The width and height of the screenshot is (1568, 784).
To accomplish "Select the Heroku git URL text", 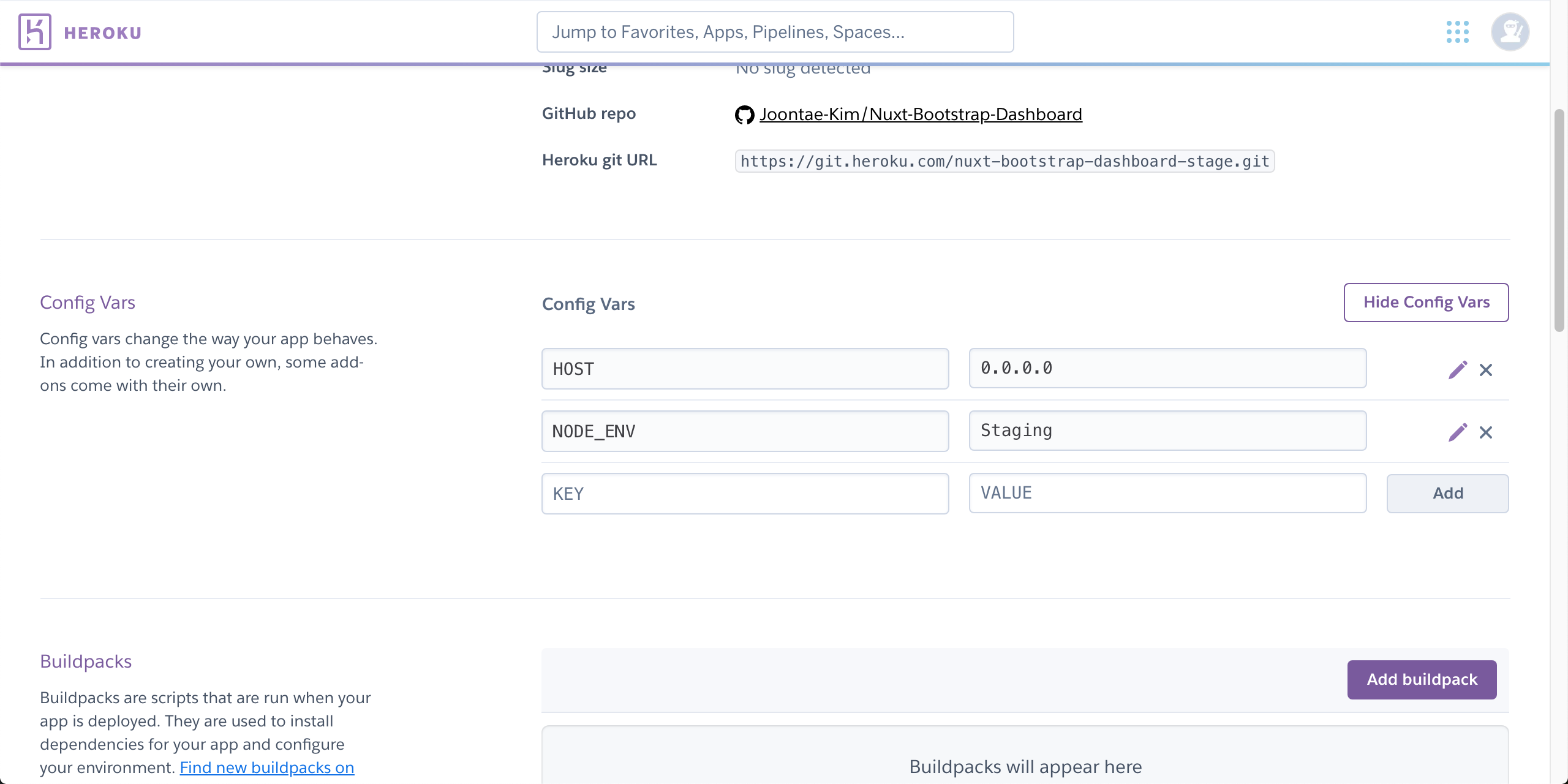I will (1005, 161).
